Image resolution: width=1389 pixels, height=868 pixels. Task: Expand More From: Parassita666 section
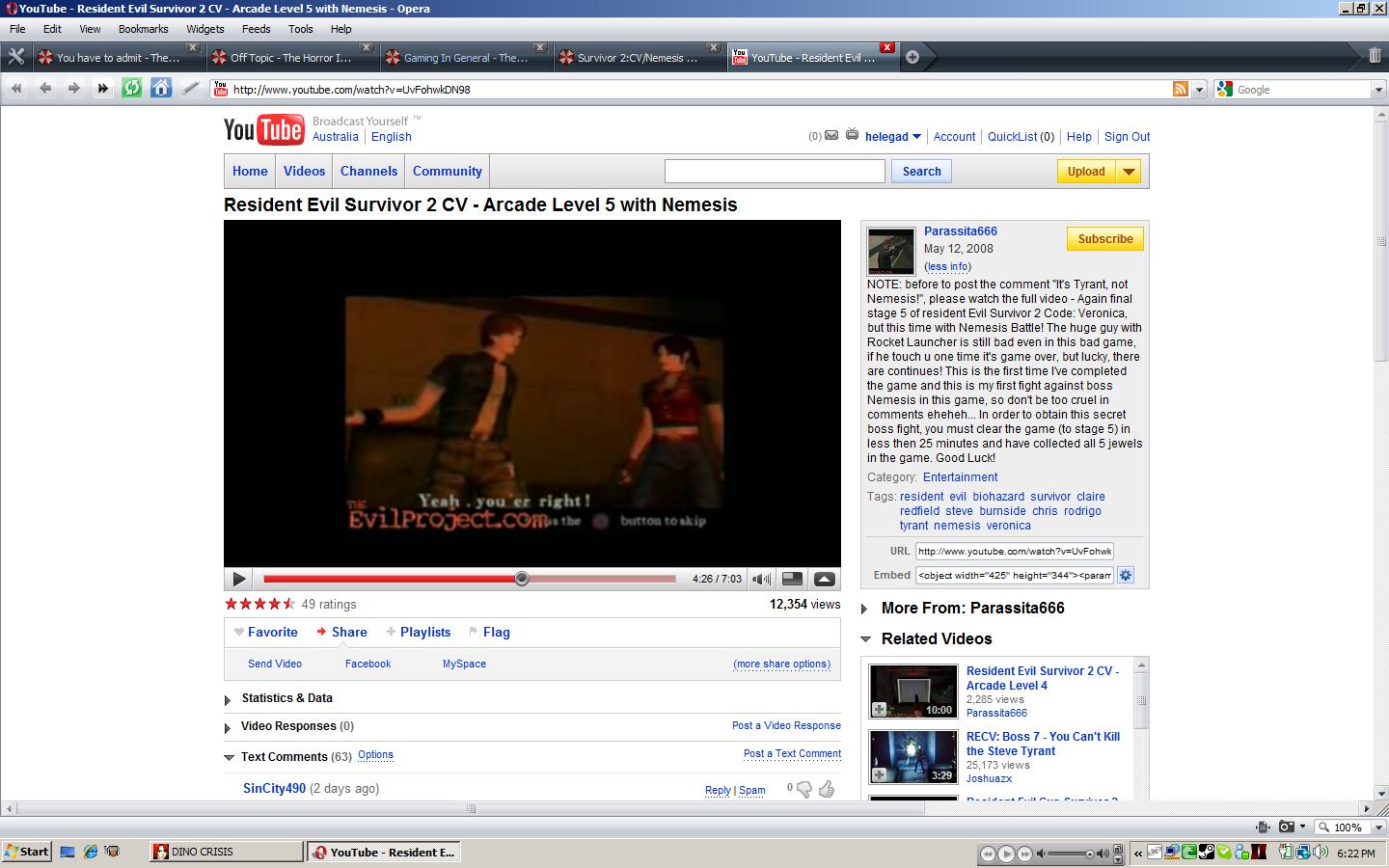pos(864,609)
